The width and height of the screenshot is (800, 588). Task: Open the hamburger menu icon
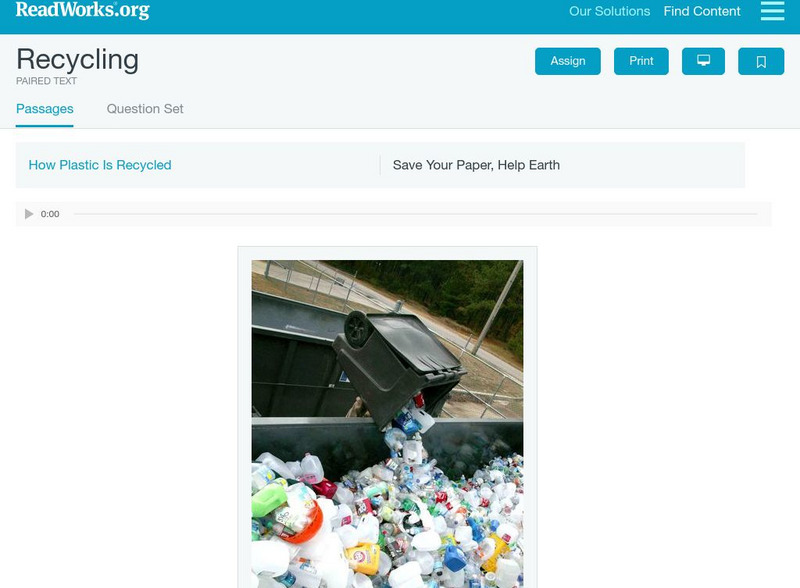point(772,11)
